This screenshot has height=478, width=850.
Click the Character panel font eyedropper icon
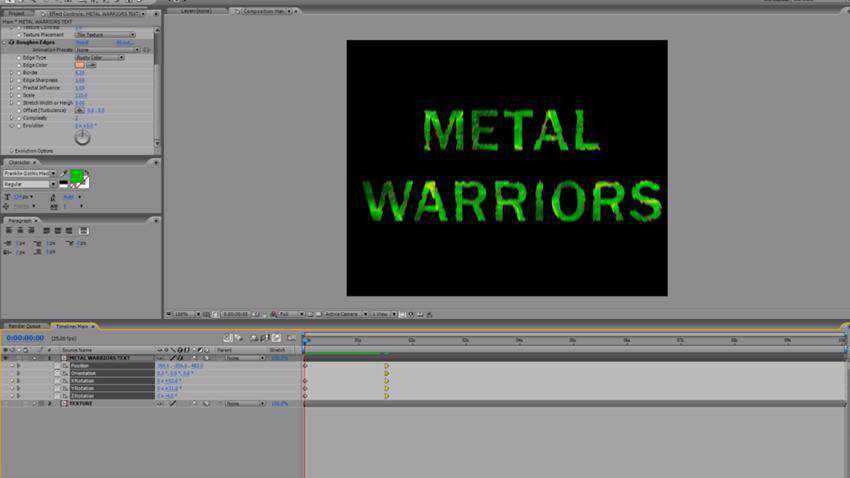[x=65, y=173]
